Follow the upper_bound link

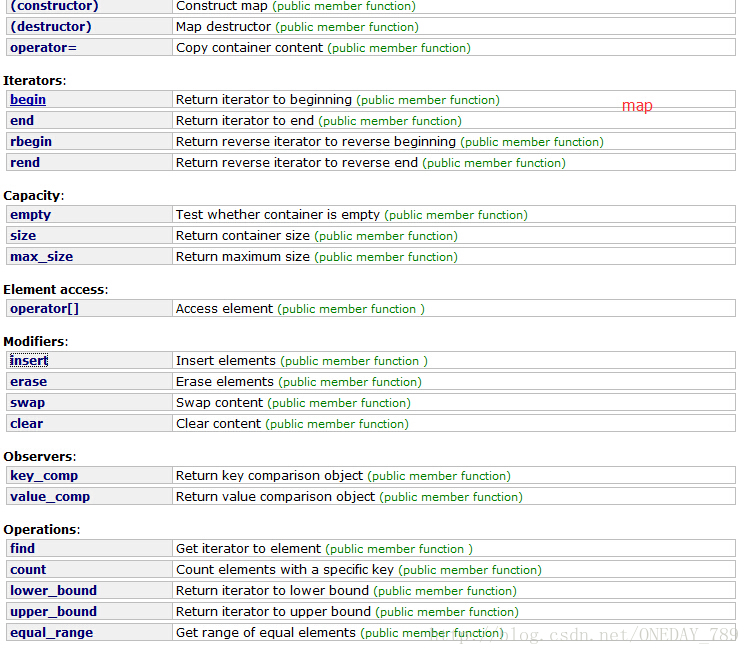point(54,611)
